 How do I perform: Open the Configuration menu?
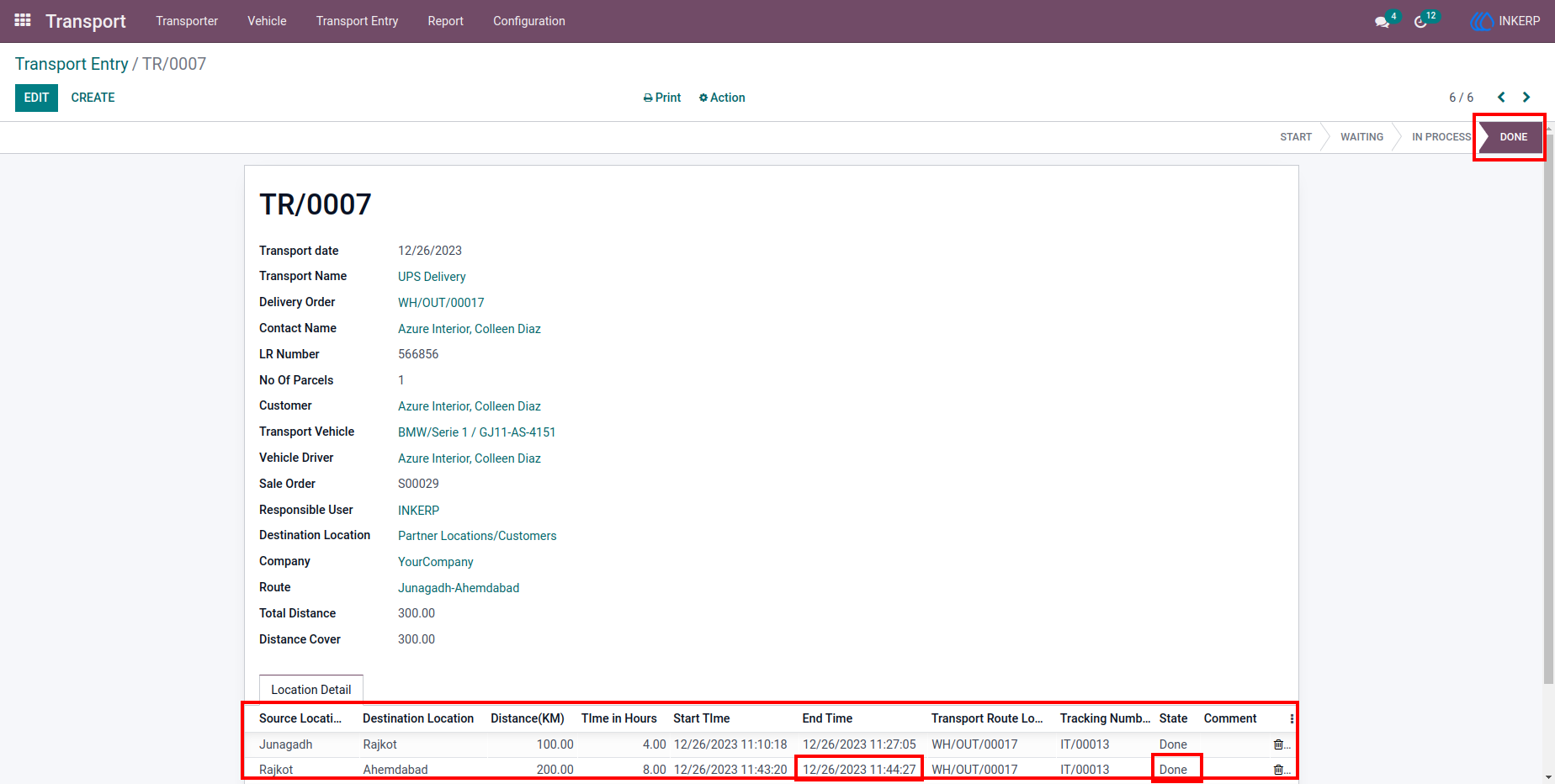[x=529, y=21]
